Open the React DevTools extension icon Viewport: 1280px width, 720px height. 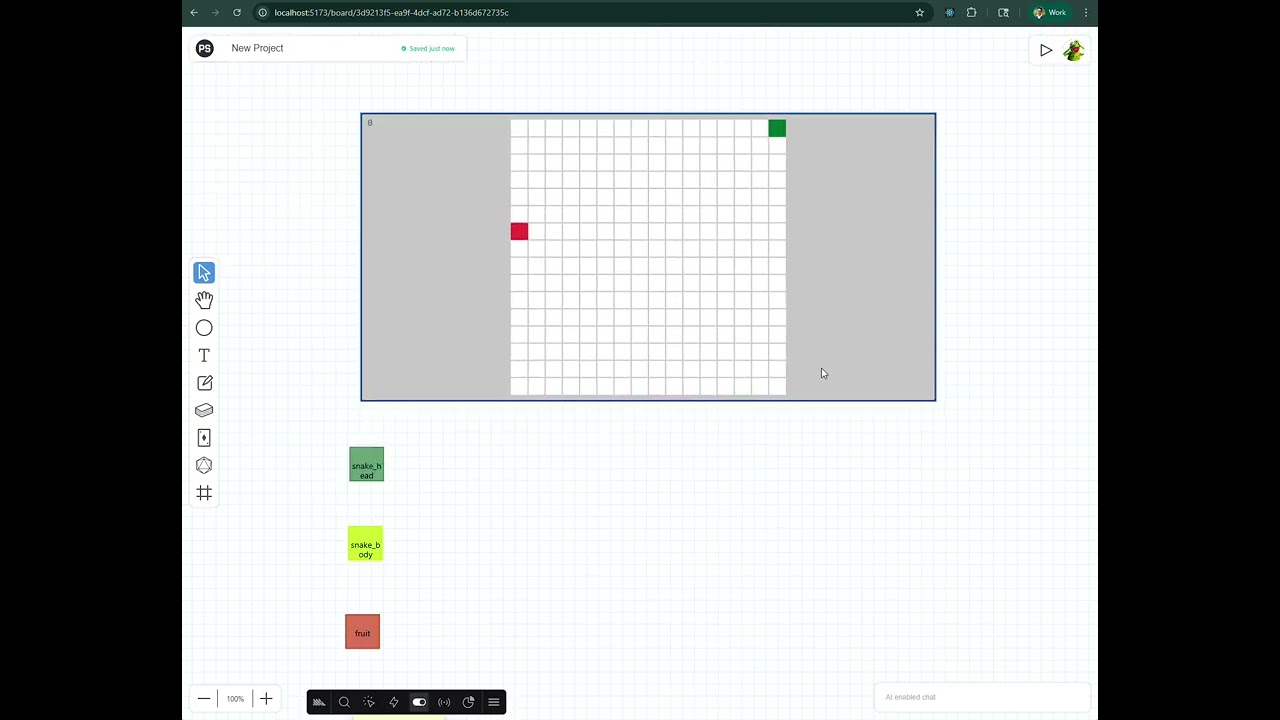[949, 12]
